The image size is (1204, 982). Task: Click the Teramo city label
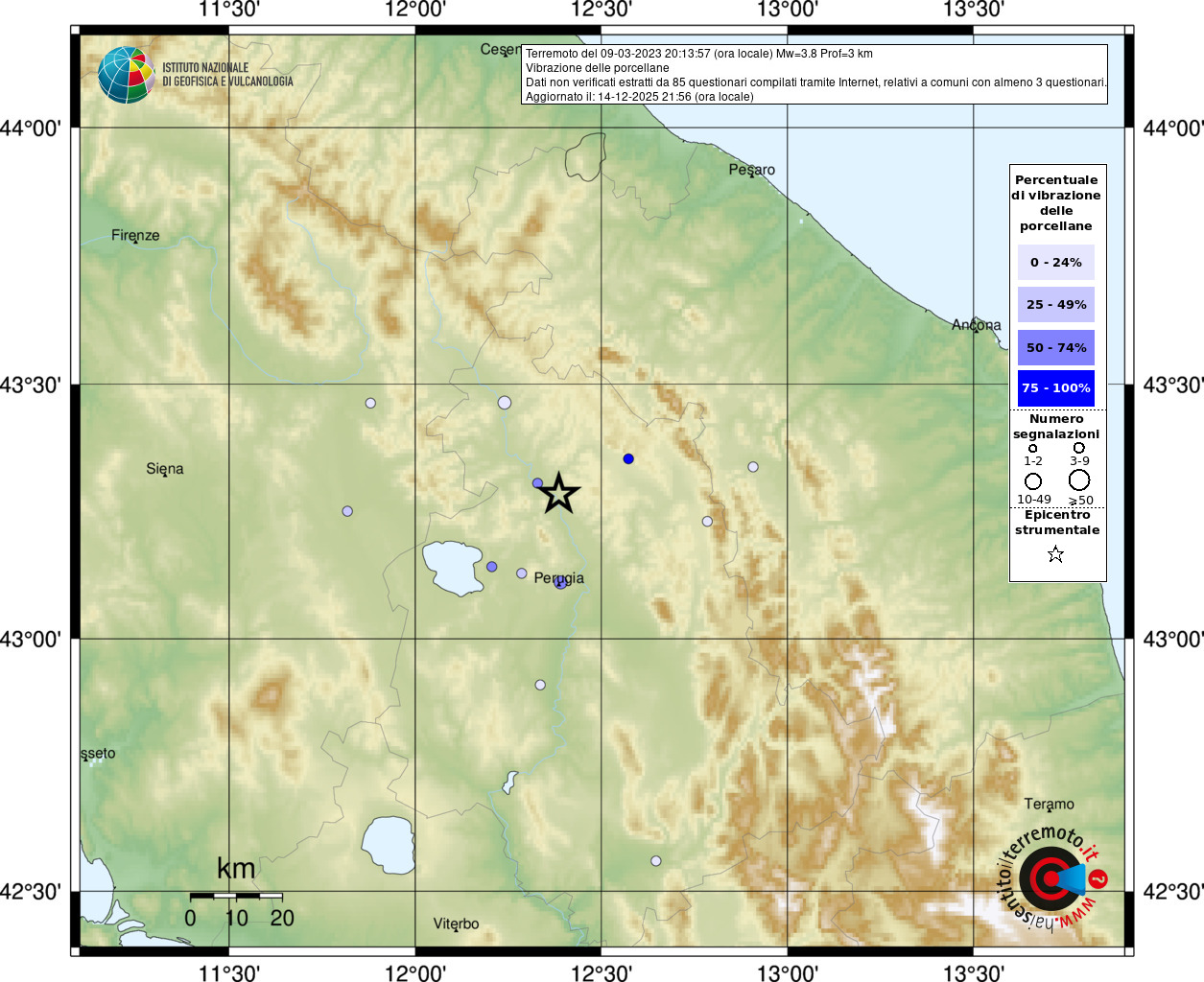1050,804
